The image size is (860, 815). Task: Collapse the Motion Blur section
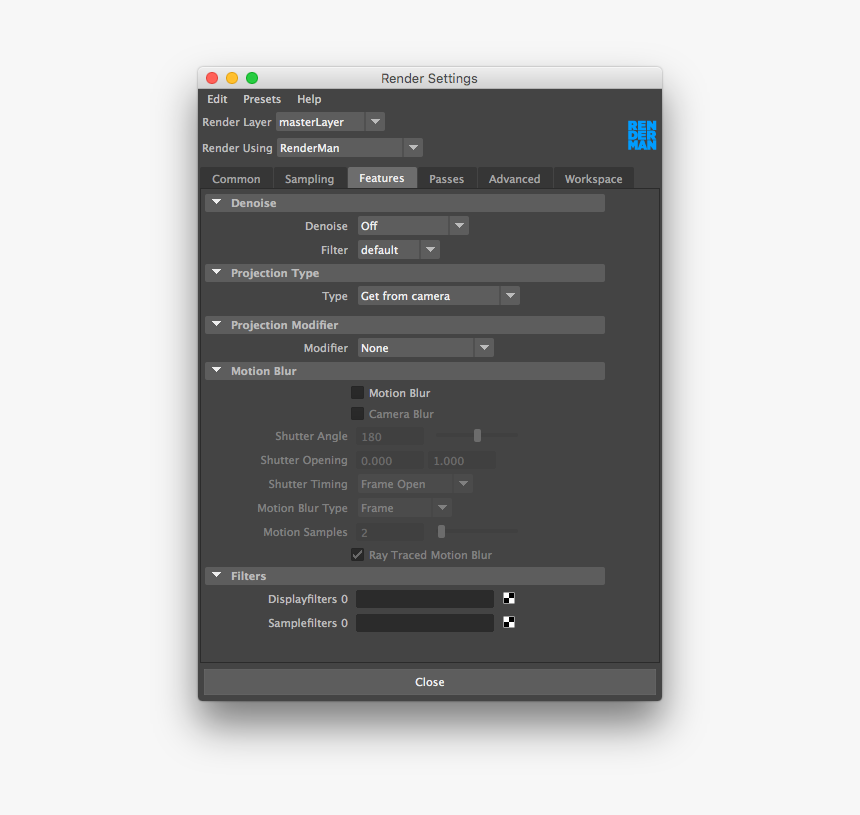[x=217, y=370]
